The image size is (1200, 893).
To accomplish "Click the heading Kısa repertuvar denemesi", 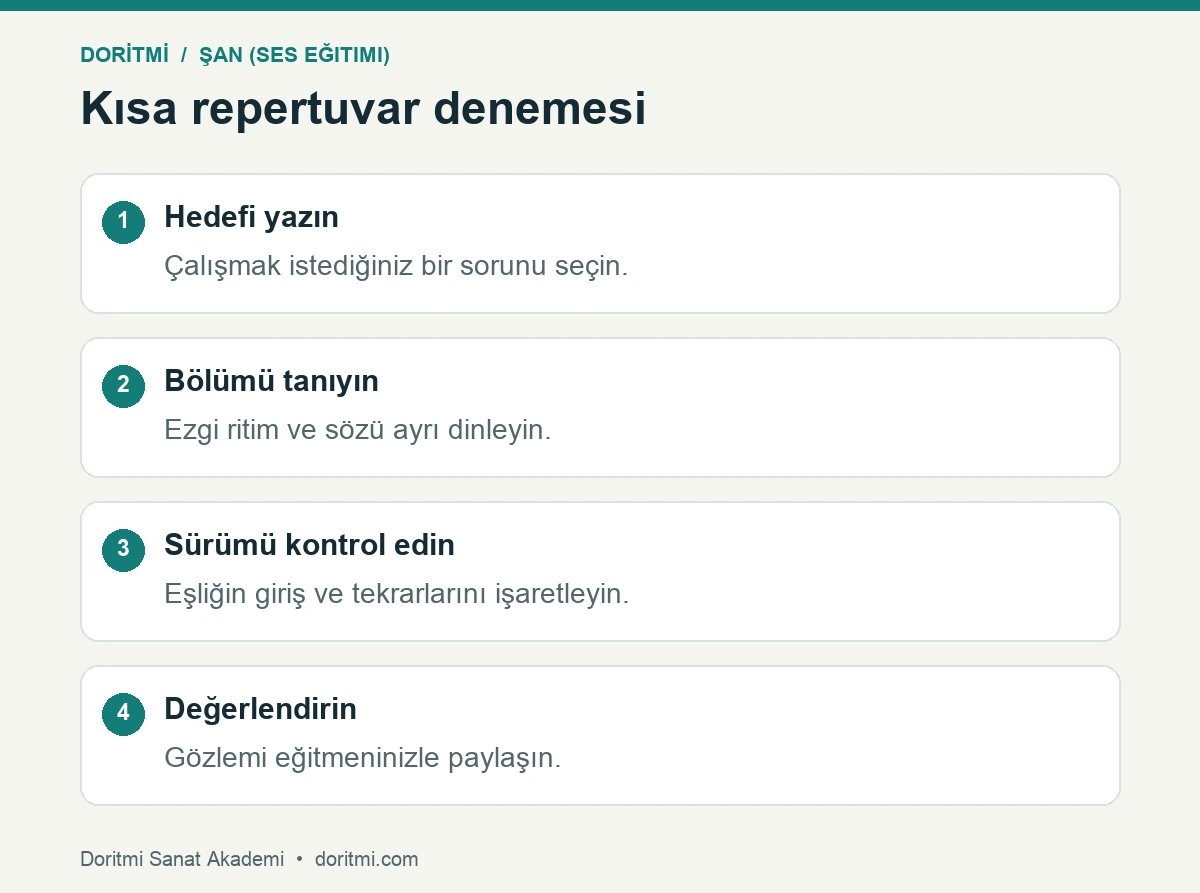I will [363, 108].
